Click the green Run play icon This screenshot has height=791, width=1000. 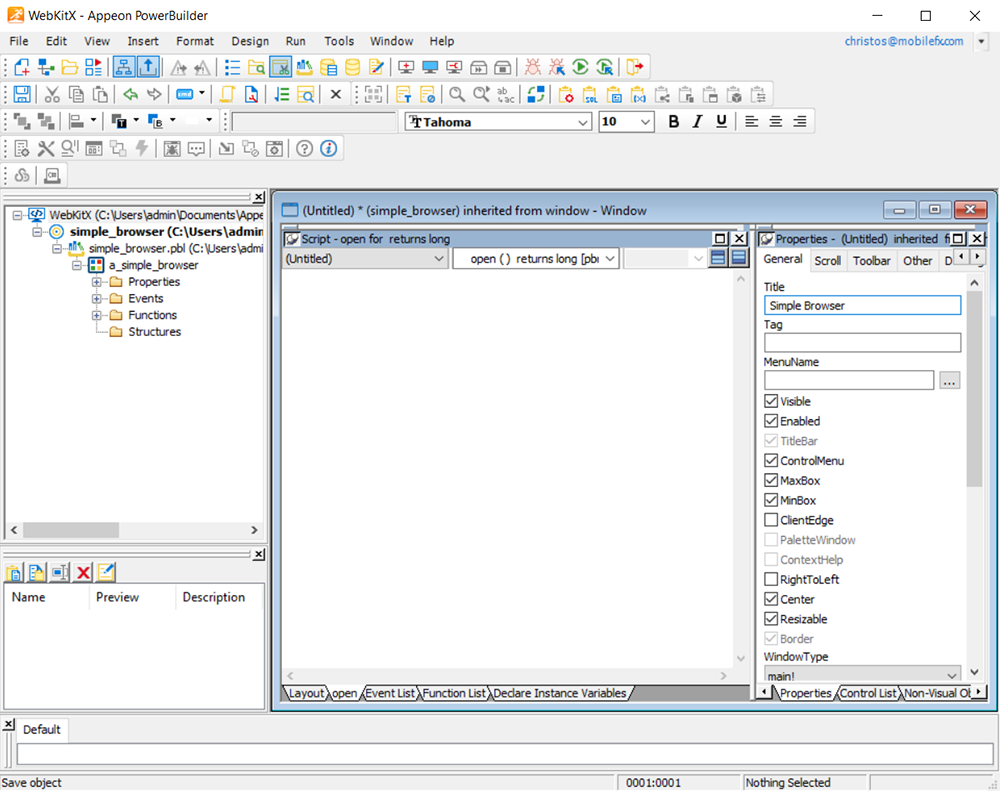pos(580,67)
